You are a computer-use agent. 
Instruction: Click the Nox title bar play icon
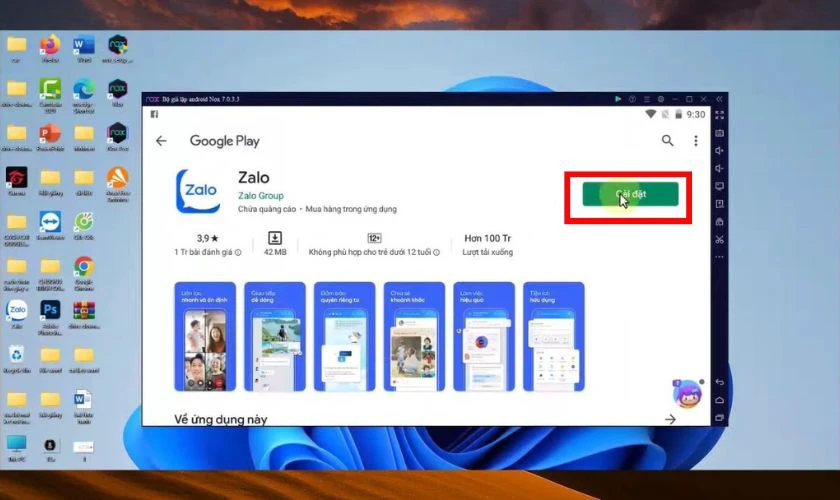coord(618,99)
